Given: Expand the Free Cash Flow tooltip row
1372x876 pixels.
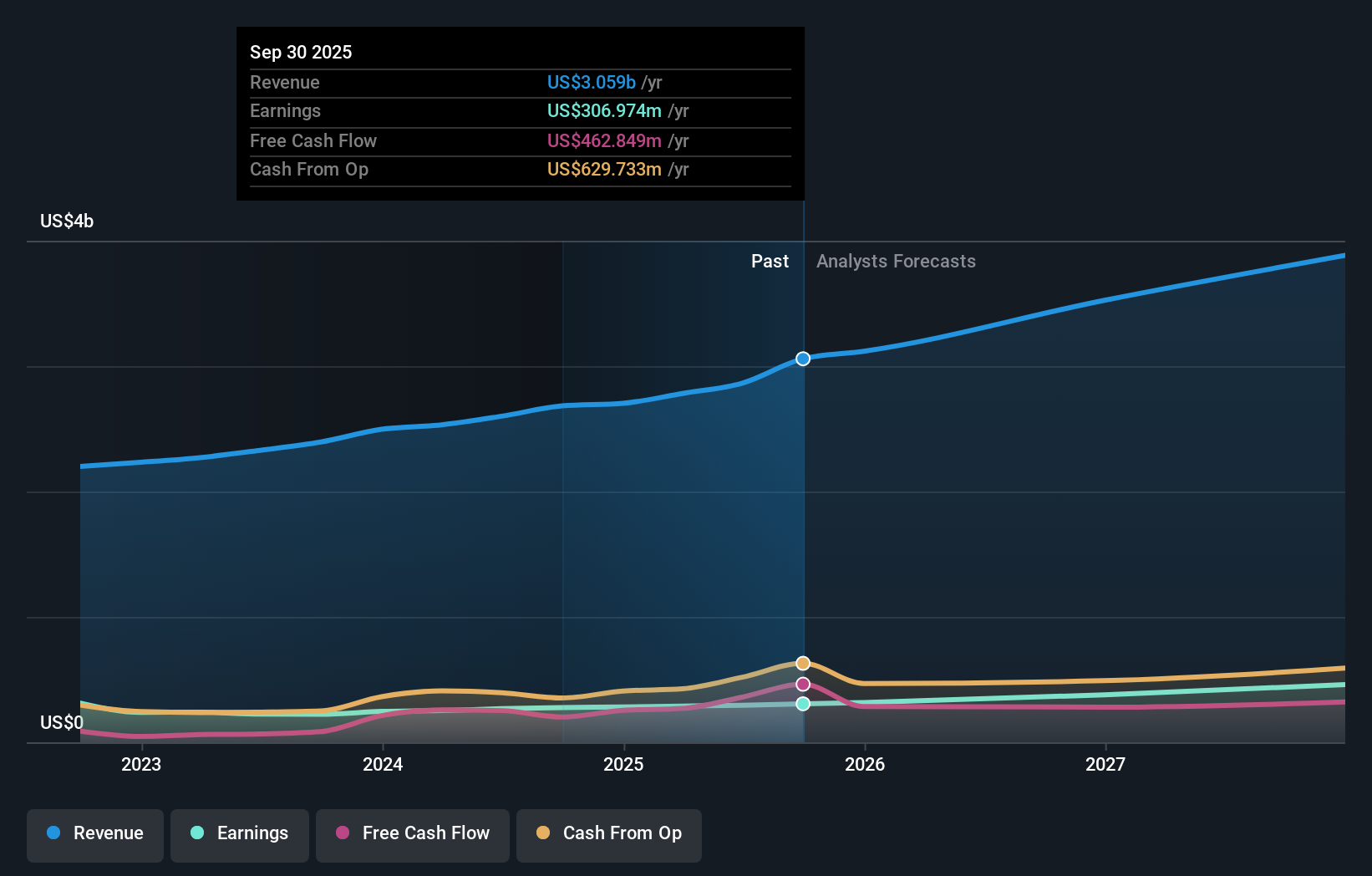Looking at the screenshot, I should (x=520, y=140).
